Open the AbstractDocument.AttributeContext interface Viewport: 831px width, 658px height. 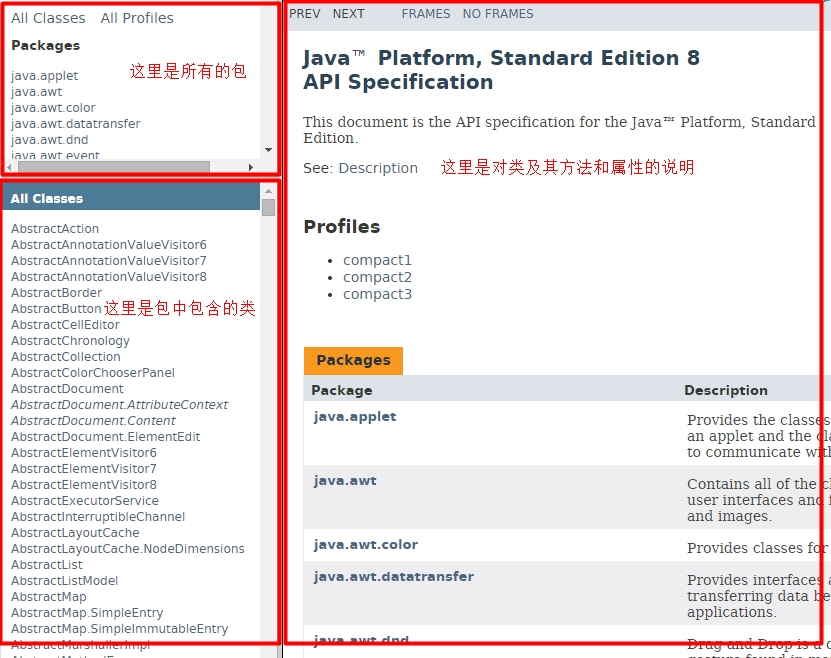pyautogui.click(x=120, y=404)
